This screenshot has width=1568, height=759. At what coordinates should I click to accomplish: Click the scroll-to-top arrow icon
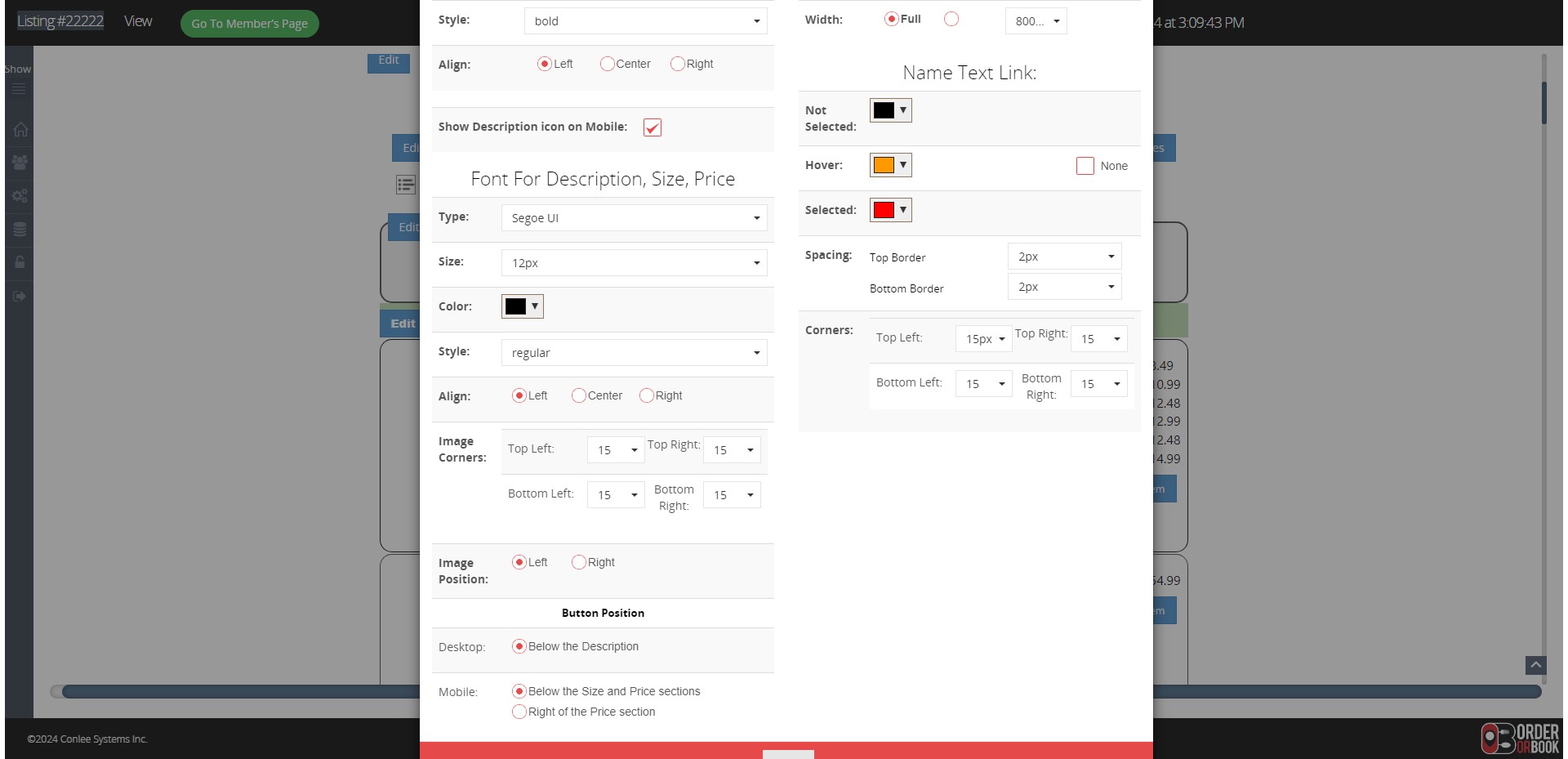click(x=1535, y=665)
